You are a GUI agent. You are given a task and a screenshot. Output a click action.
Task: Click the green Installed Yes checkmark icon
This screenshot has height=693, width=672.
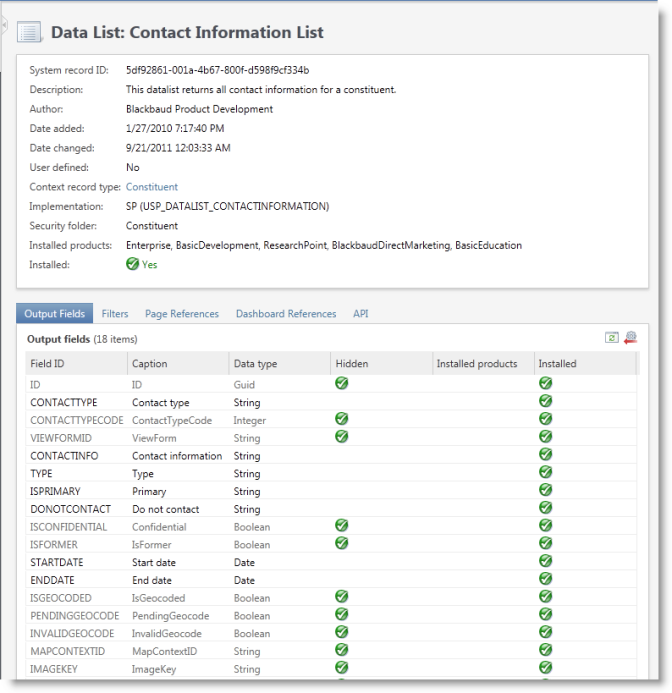click(132, 264)
